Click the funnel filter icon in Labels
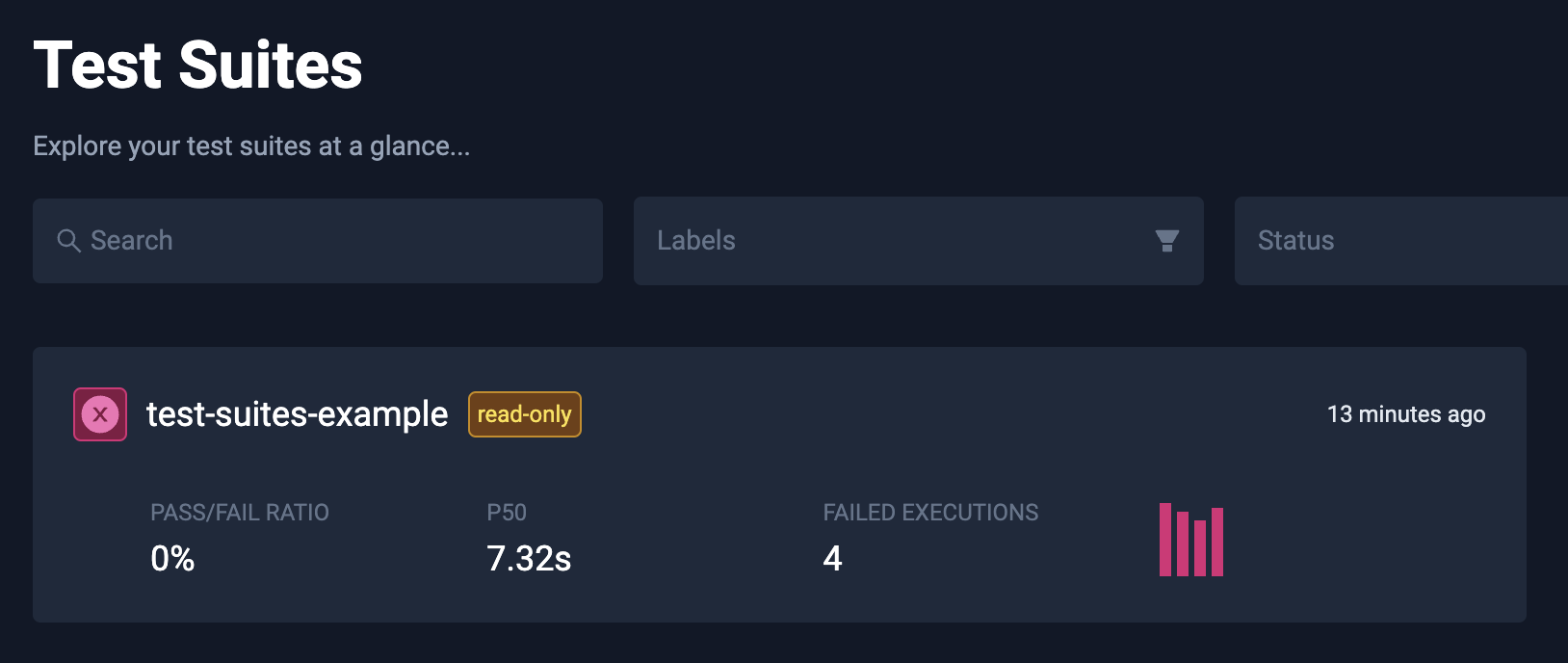1568x663 pixels. [x=1166, y=241]
